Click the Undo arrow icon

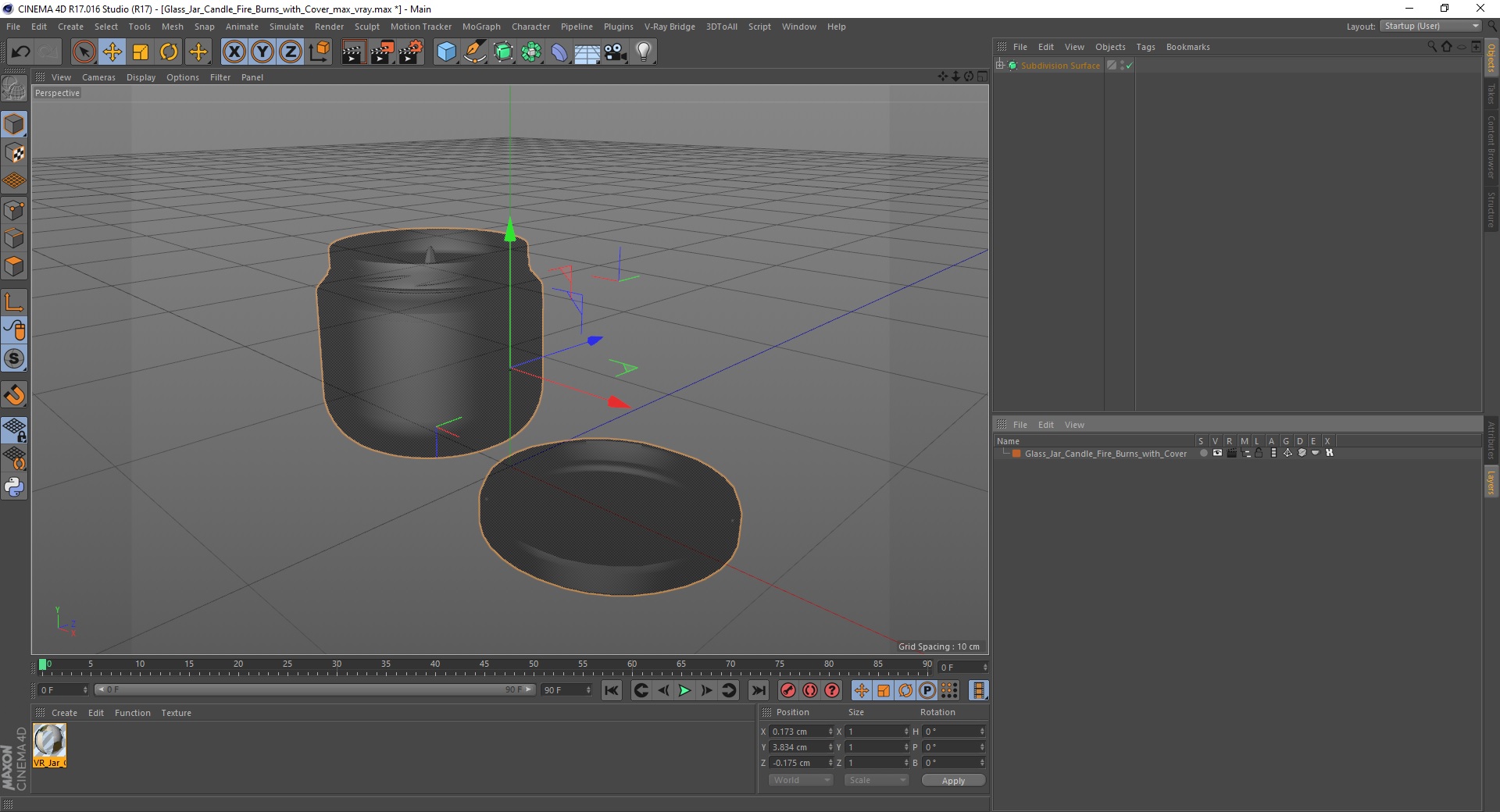pyautogui.click(x=20, y=52)
